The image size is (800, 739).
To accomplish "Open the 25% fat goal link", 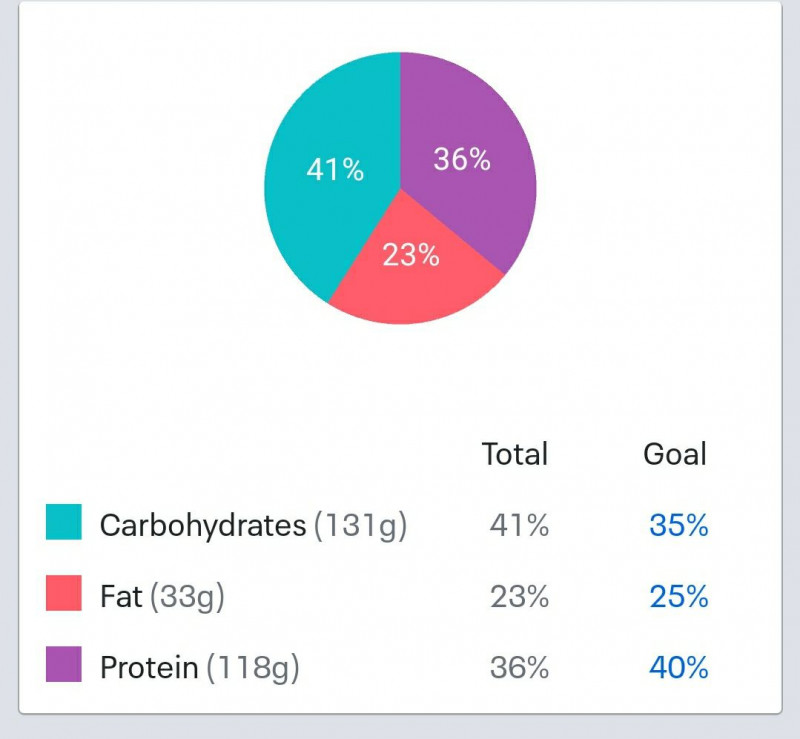I will [678, 596].
